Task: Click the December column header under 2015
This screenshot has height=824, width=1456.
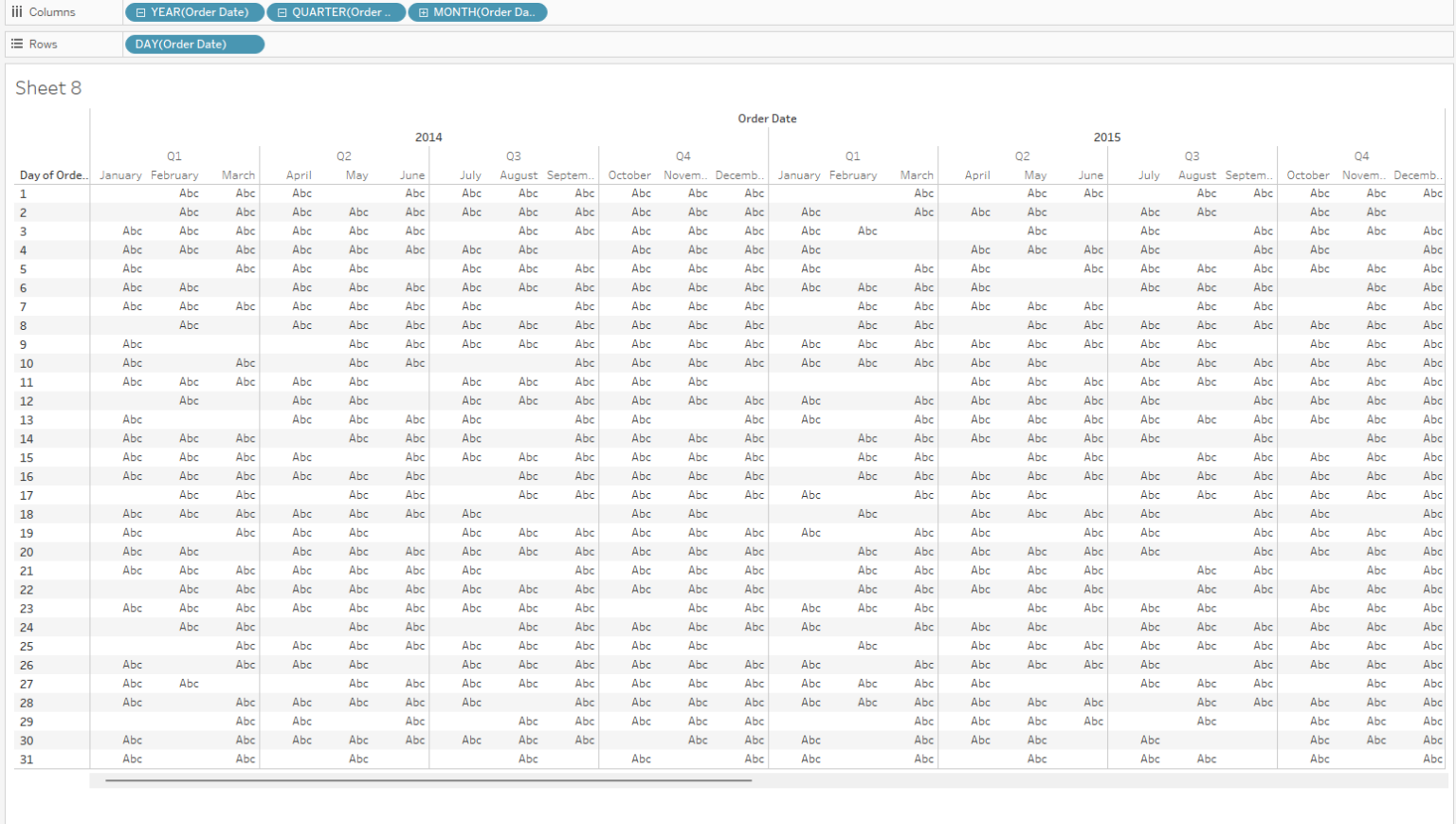Action: 1418,174
